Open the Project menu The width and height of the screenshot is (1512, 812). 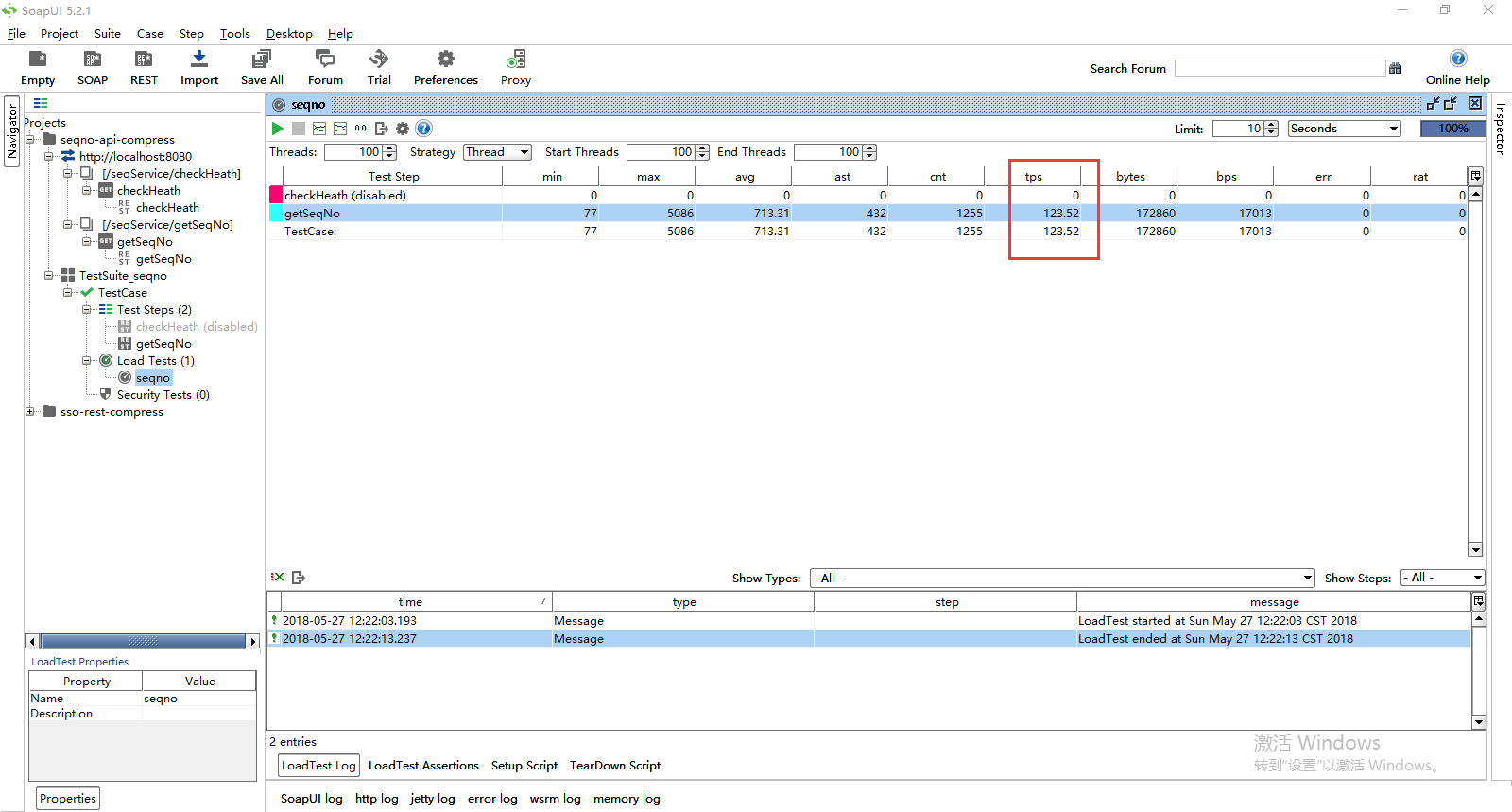coord(60,34)
